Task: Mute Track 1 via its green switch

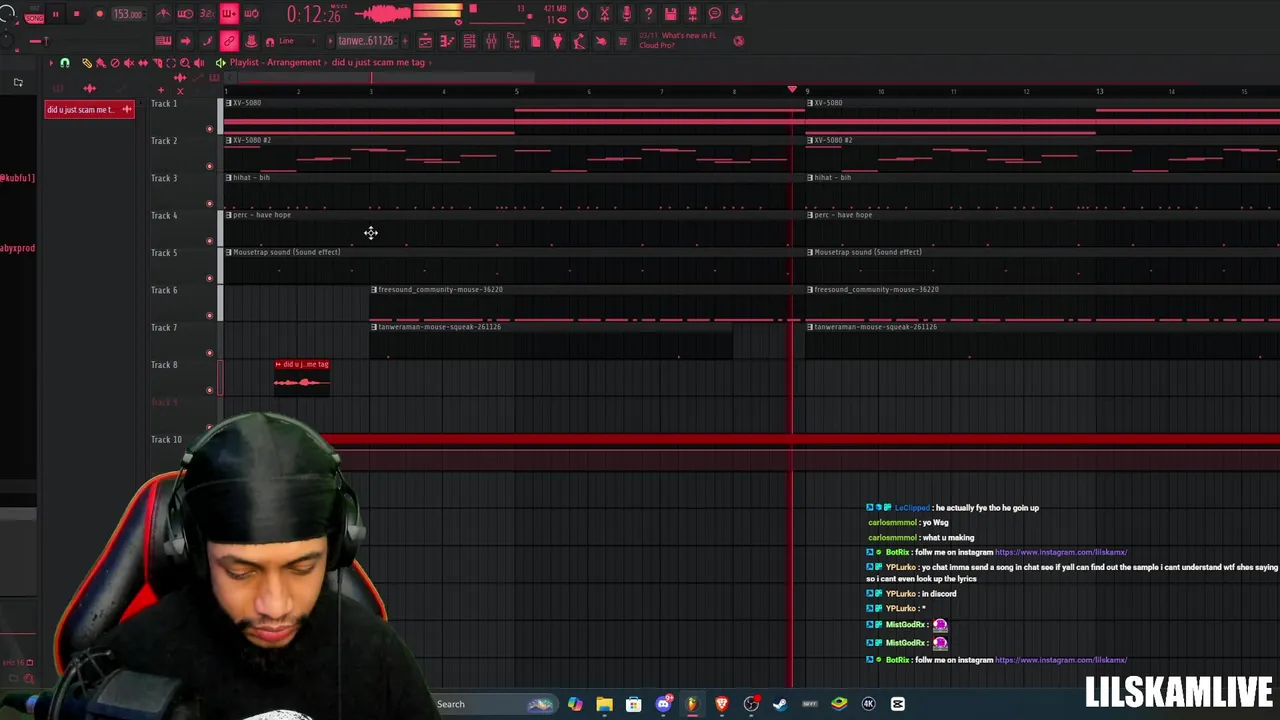Action: (x=209, y=129)
